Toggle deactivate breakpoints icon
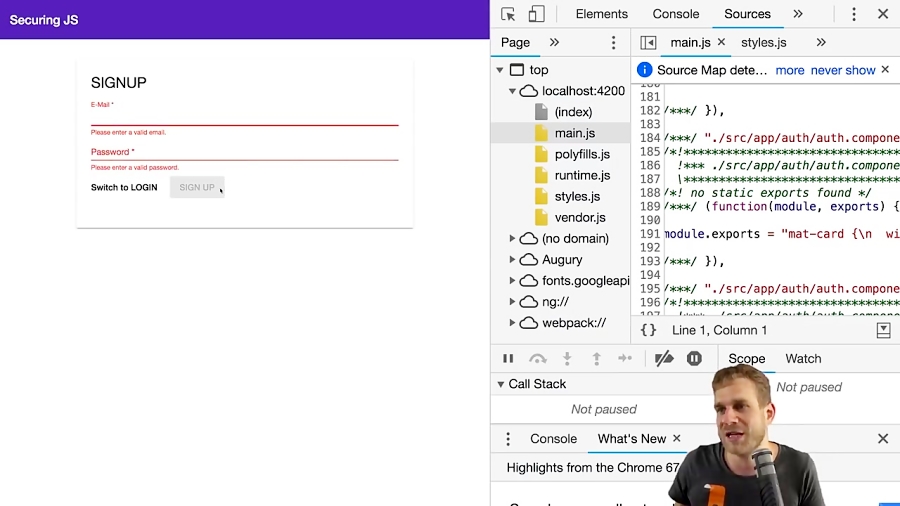This screenshot has width=900, height=506. click(664, 359)
